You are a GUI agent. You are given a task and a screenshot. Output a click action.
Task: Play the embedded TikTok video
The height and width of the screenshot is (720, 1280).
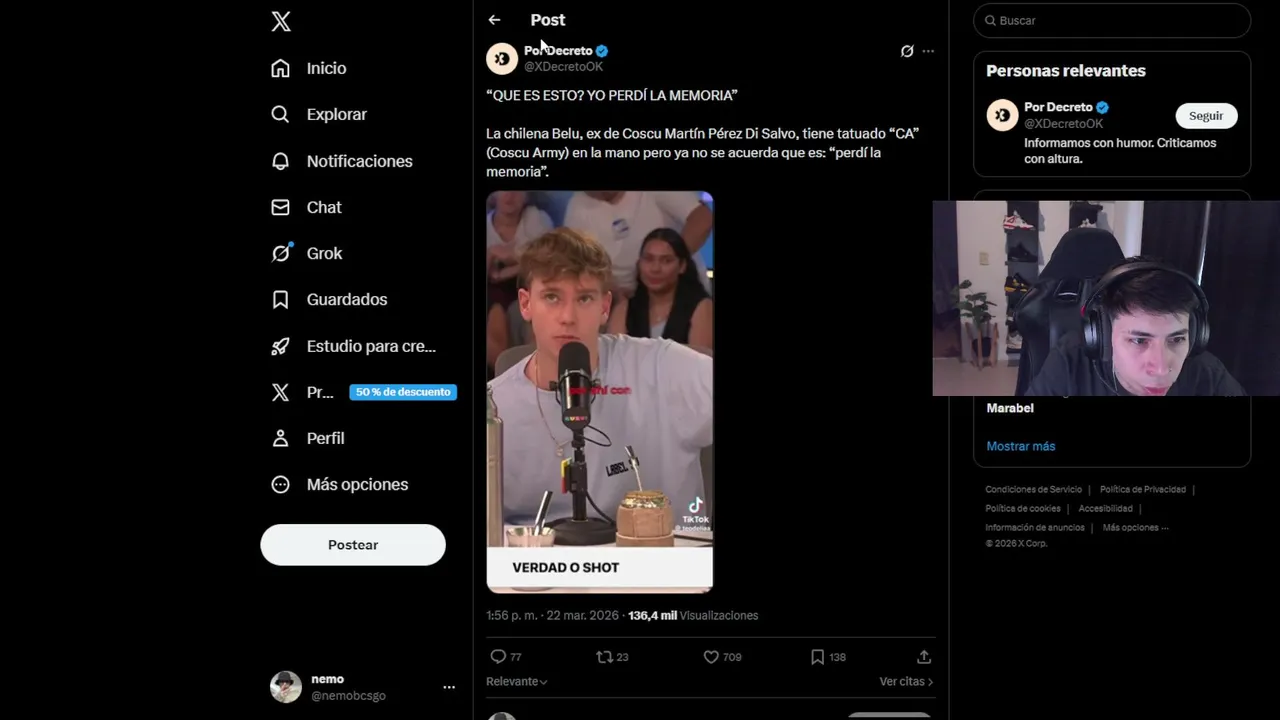[x=599, y=380]
